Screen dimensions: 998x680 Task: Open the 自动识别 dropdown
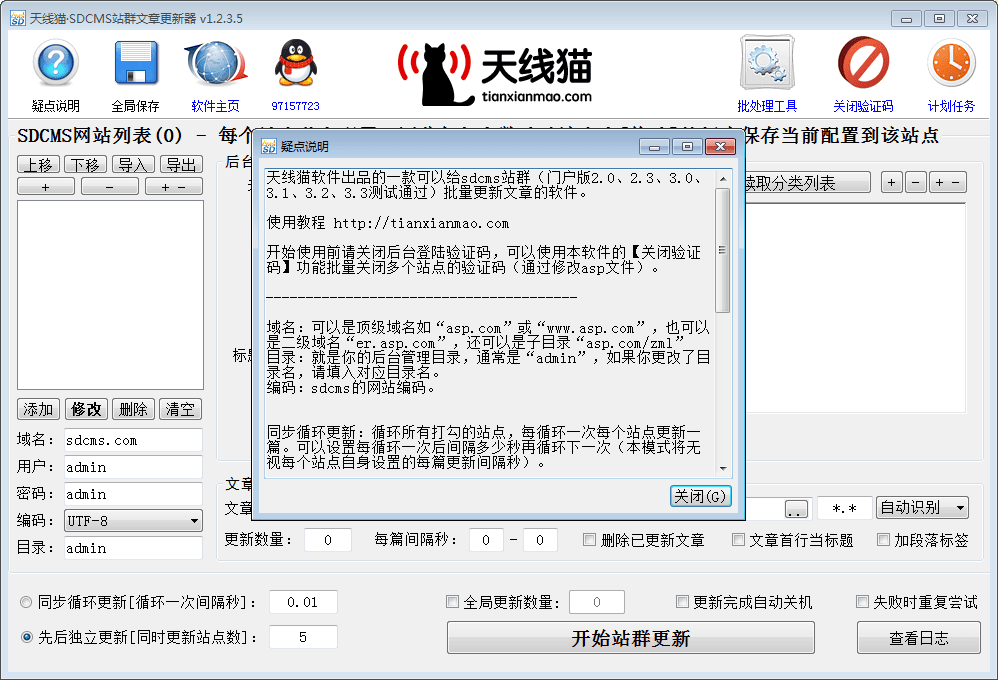(922, 507)
